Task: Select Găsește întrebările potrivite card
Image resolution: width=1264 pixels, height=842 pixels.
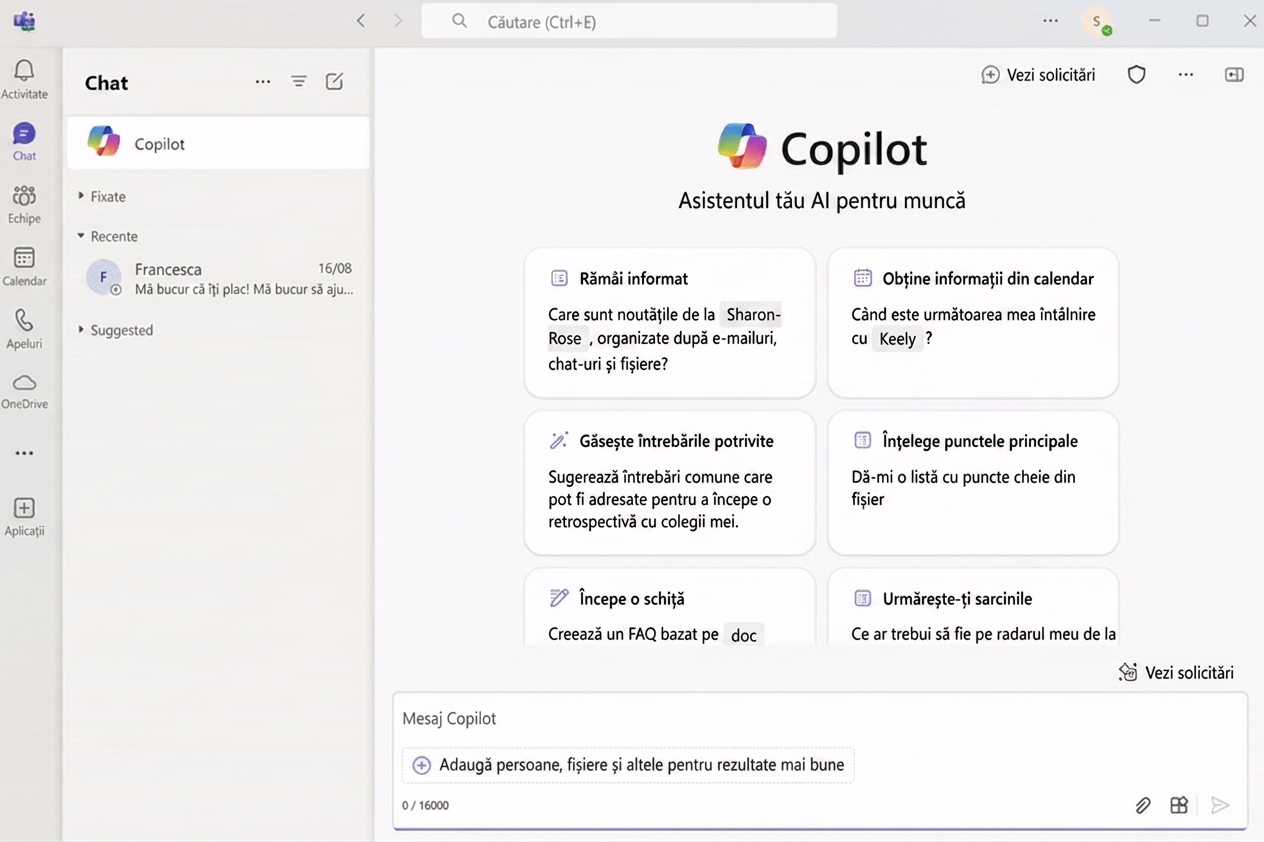Action: coord(670,482)
